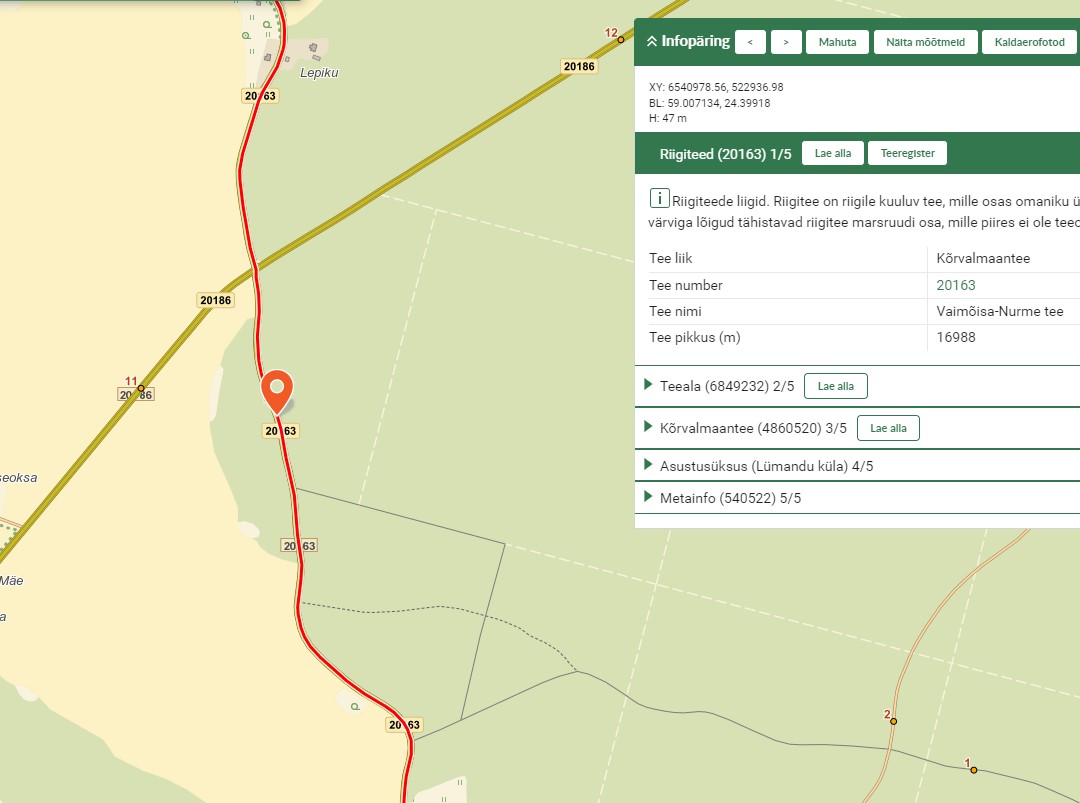1080x803 pixels.
Task: Open the Tee number 20163 link
Action: point(955,285)
